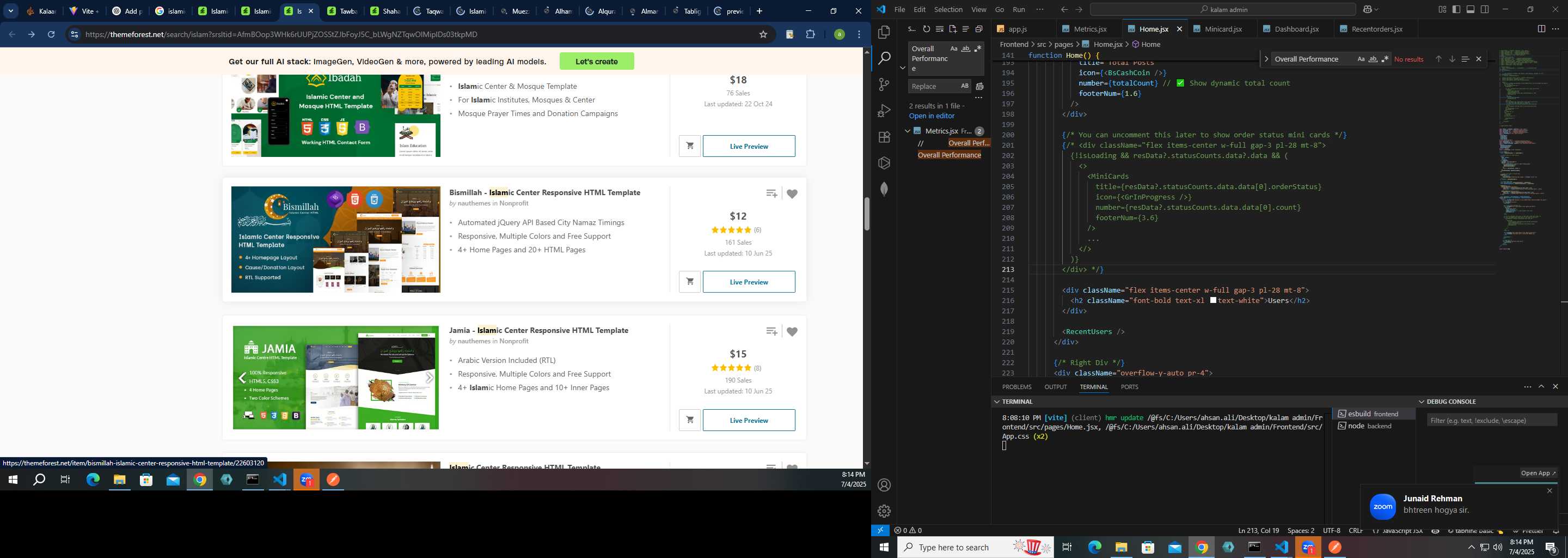Open Live Preview for Bismillah template
The width and height of the screenshot is (1568, 558).
point(749,282)
